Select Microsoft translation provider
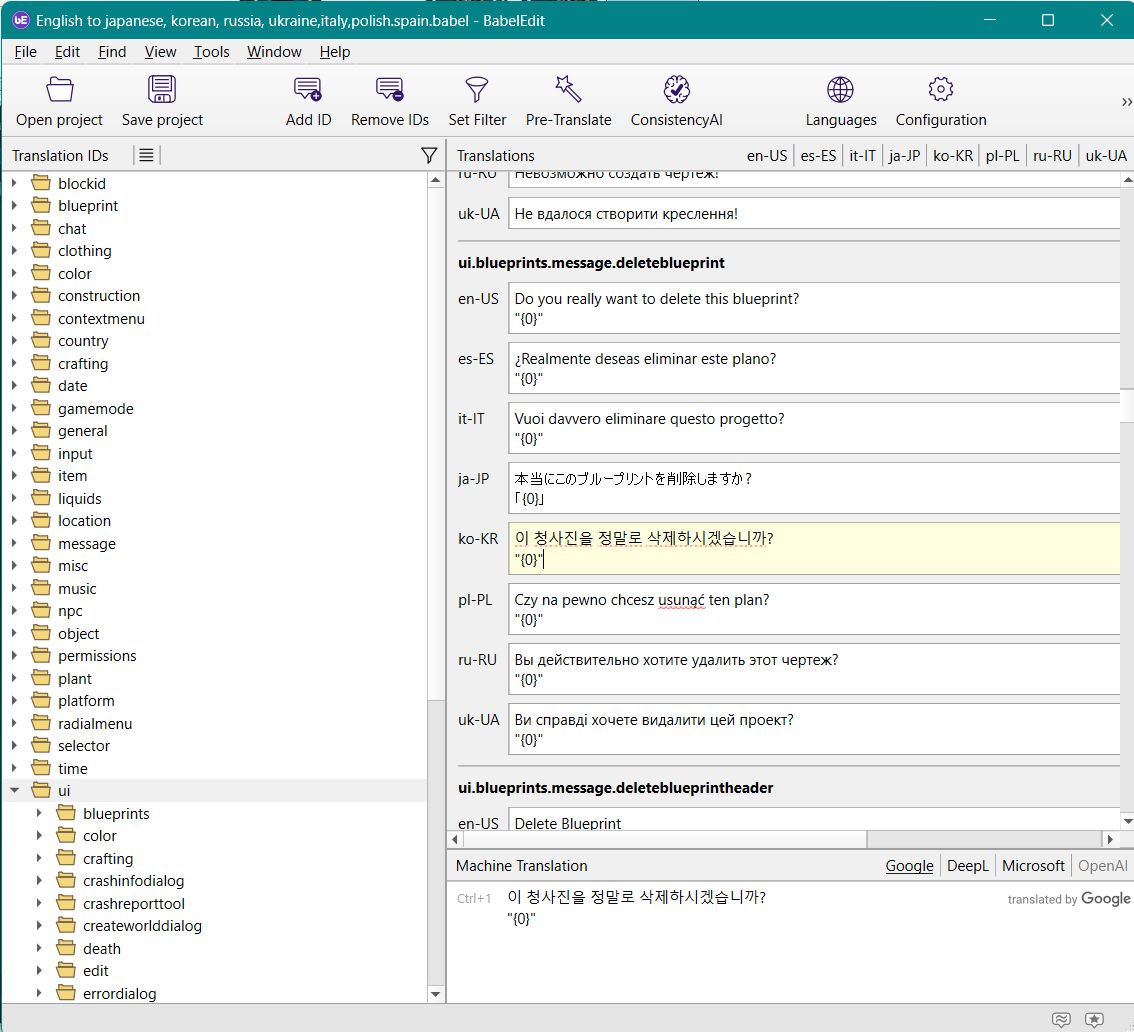This screenshot has height=1032, width=1134. click(x=1033, y=866)
